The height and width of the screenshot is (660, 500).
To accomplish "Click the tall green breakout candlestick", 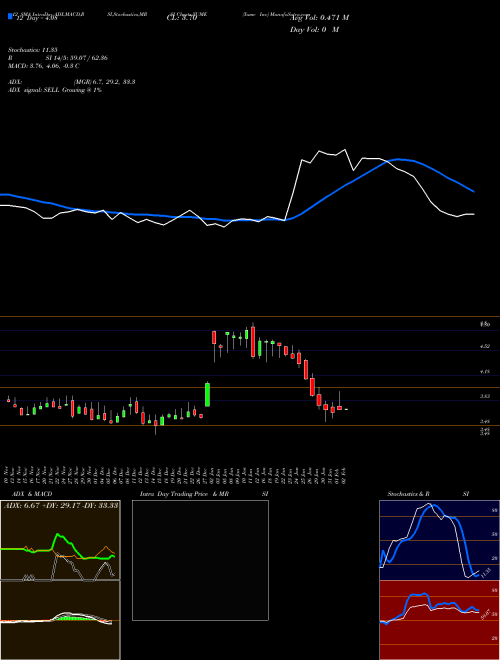I will point(207,394).
